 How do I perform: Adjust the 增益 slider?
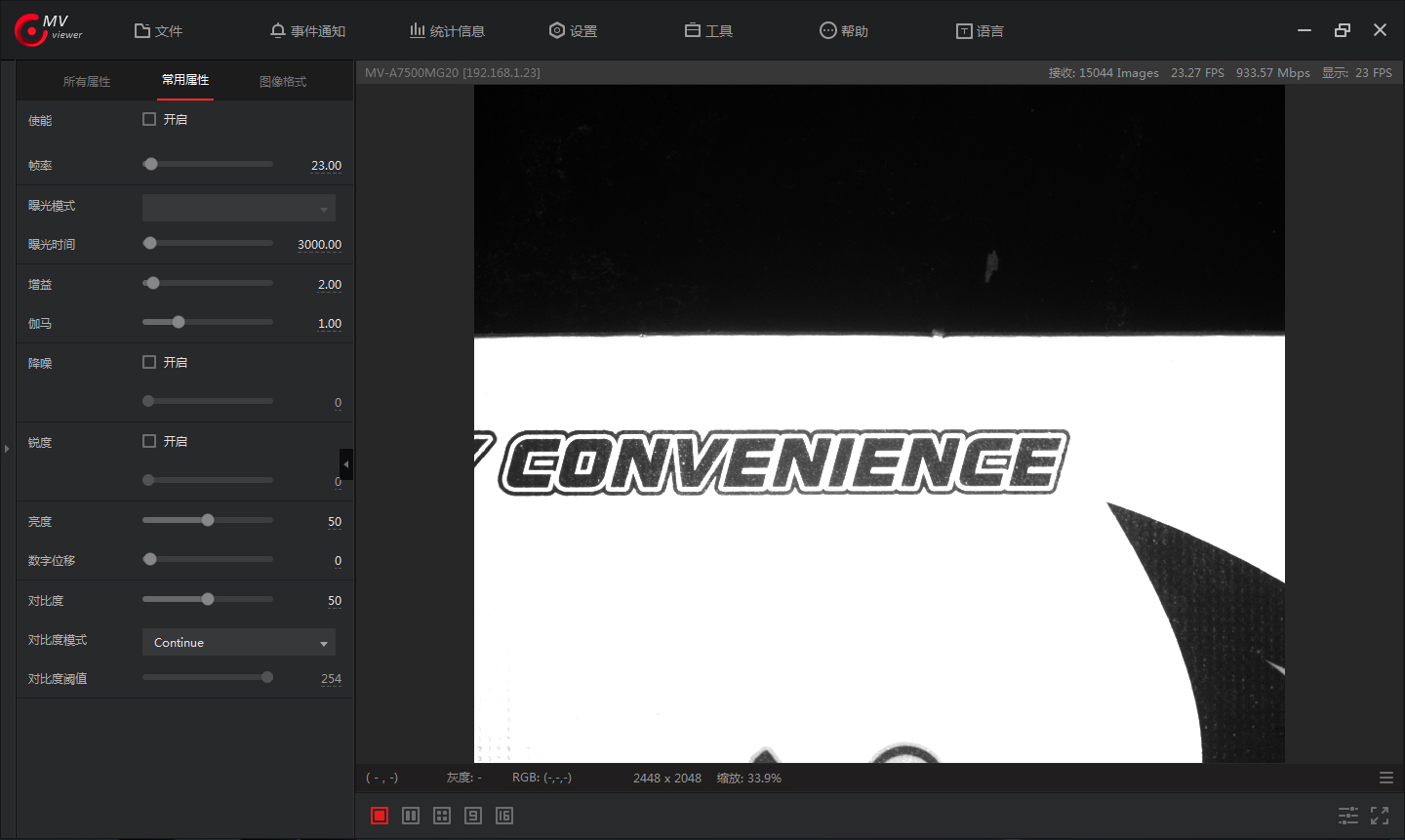pos(208,283)
